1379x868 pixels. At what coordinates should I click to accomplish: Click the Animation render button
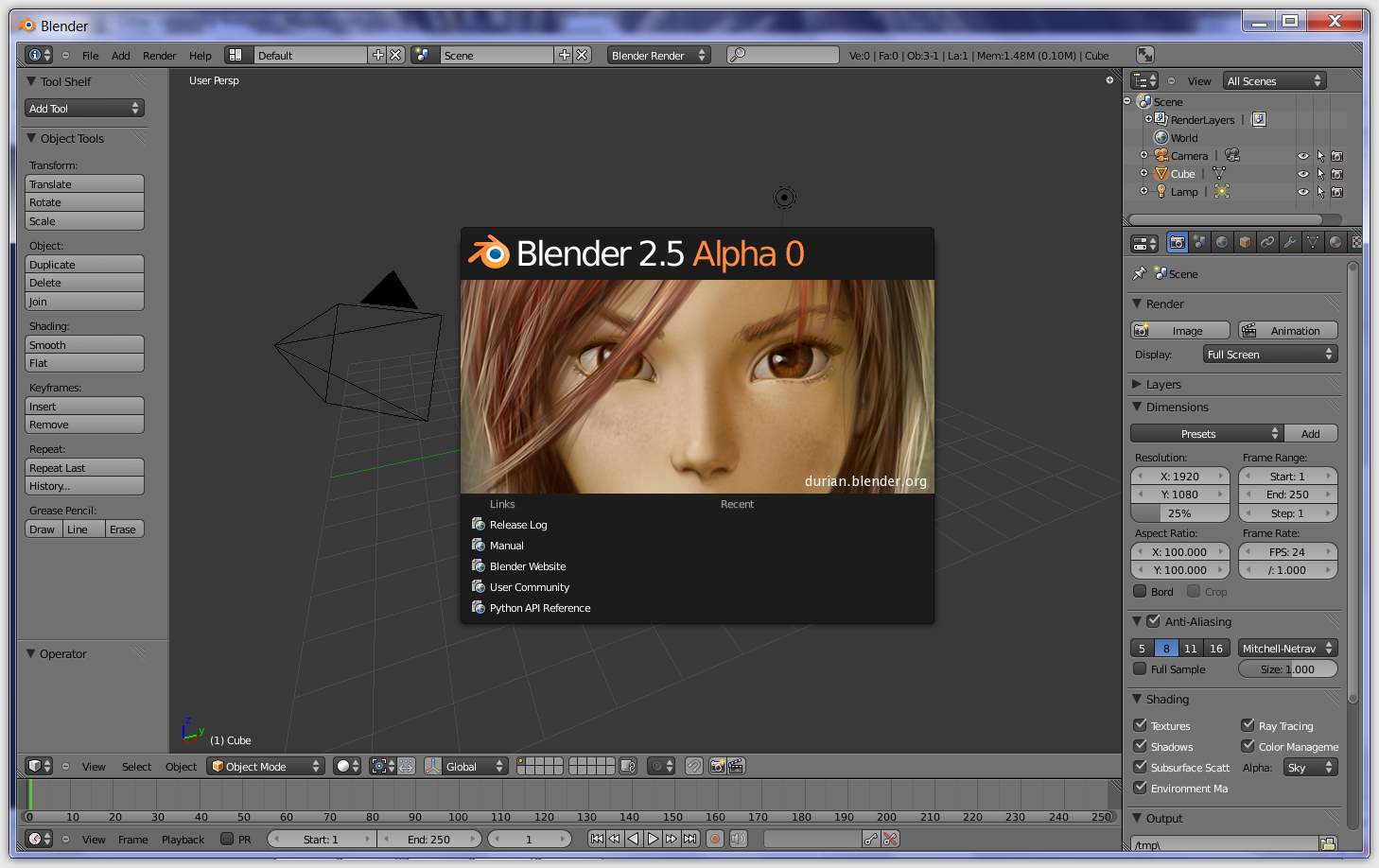click(x=1287, y=330)
